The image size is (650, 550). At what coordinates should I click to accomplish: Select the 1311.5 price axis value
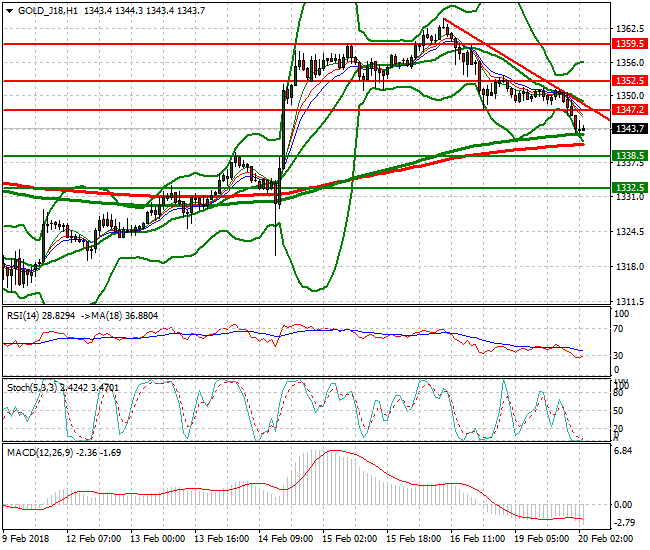click(x=630, y=301)
